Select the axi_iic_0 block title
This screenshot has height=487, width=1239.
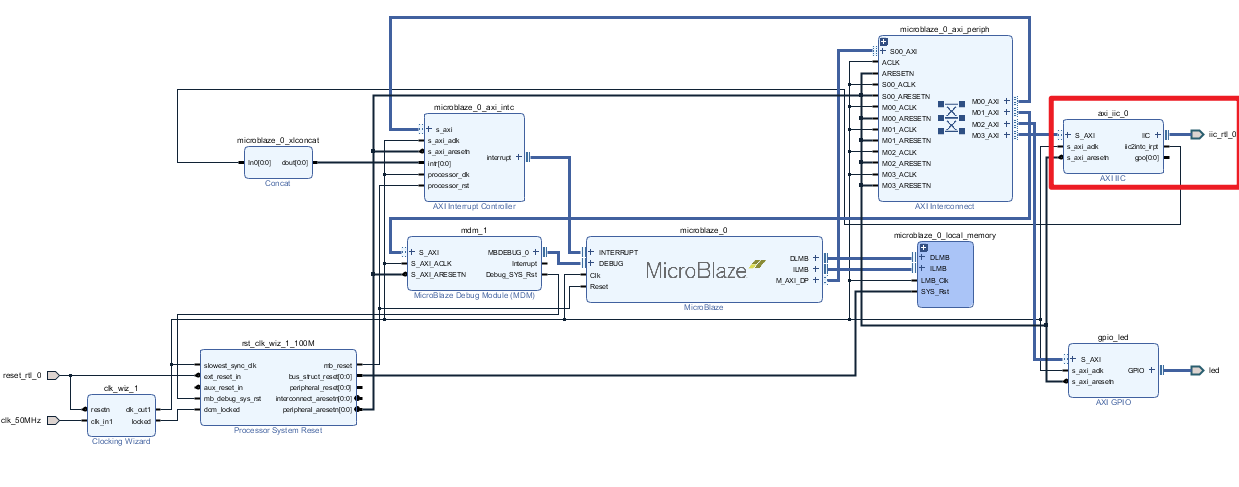(x=1113, y=114)
